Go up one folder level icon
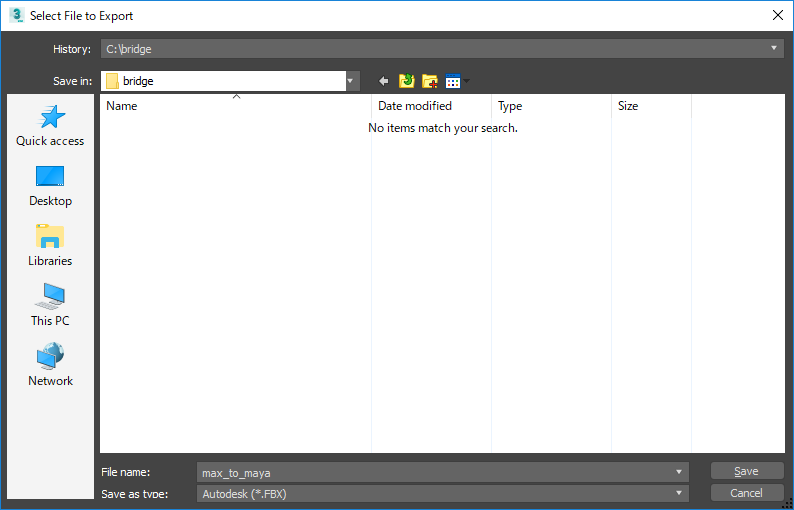This screenshot has height=510, width=794. (407, 81)
